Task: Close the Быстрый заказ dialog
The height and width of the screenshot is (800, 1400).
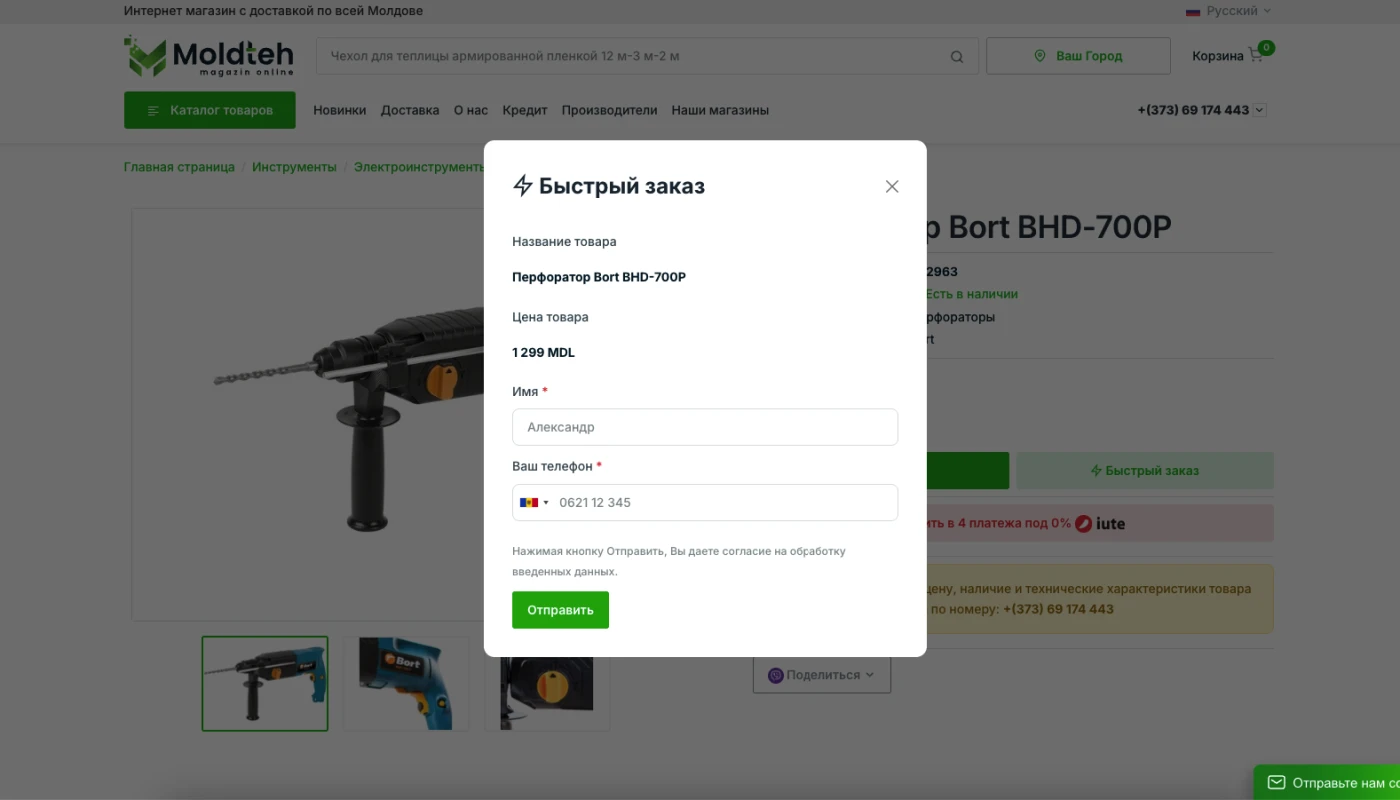Action: coord(892,187)
